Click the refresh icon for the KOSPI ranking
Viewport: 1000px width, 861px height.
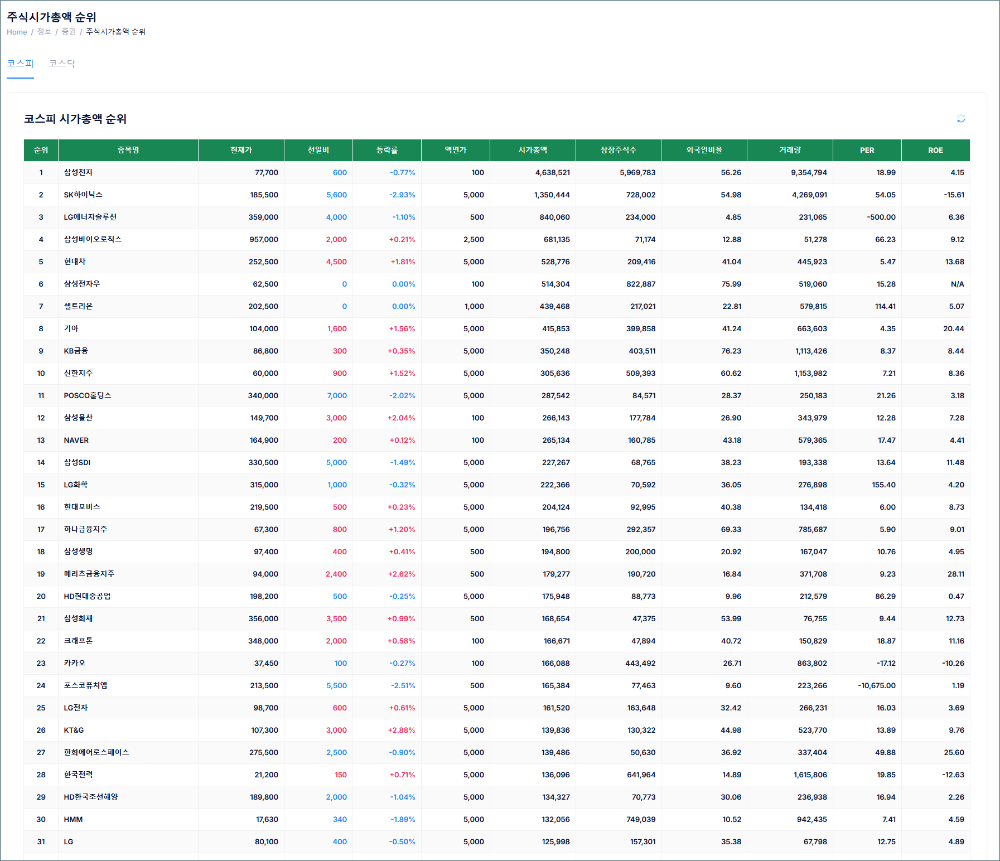tap(961, 119)
